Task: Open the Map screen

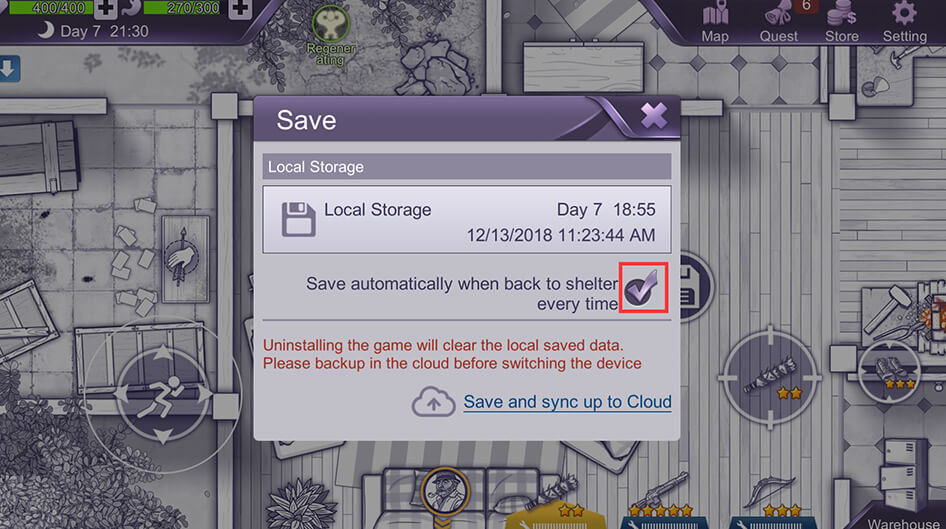Action: 715,22
